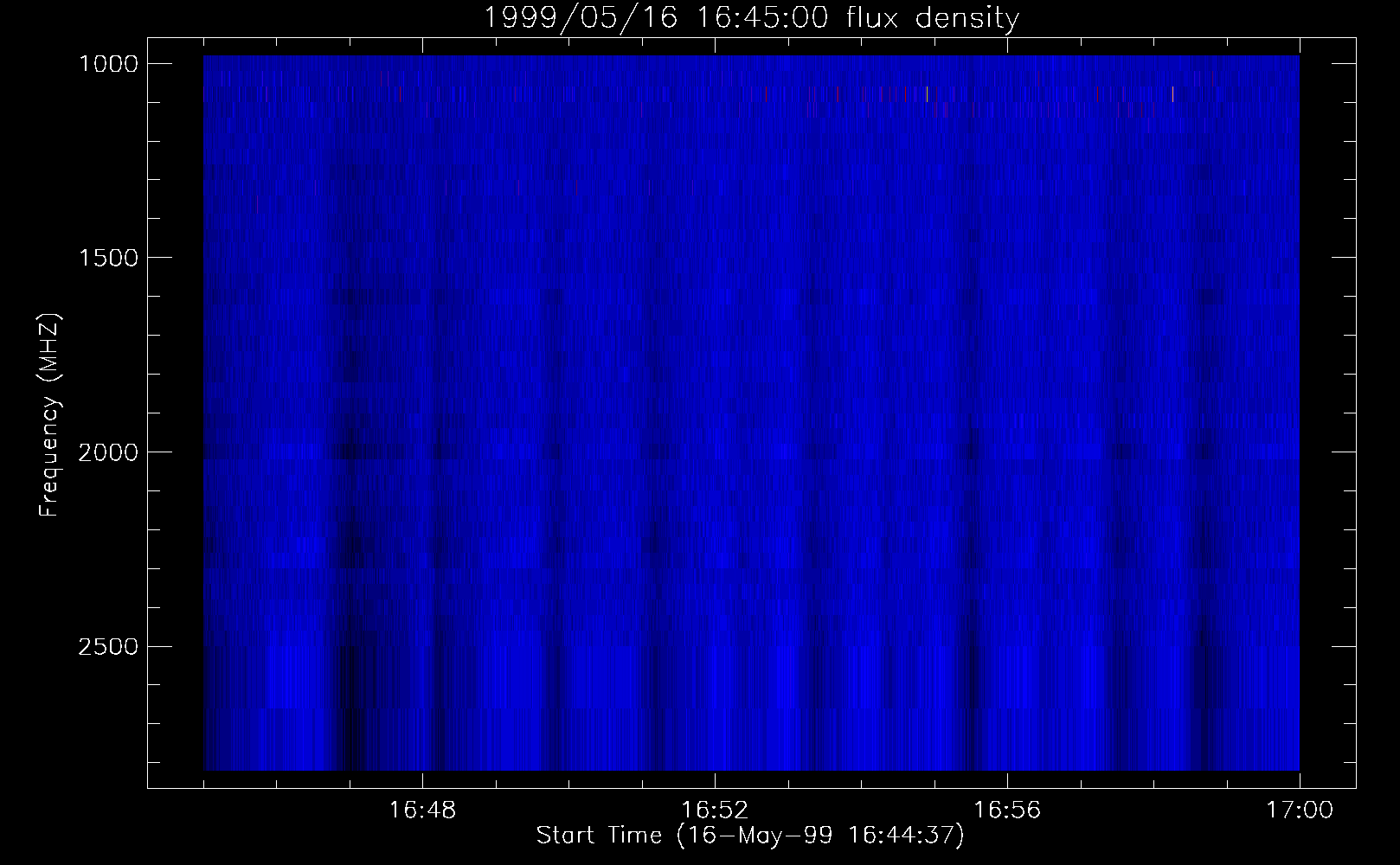Click the 16:52 time tick label
This screenshot has height=865, width=1400.
click(715, 811)
